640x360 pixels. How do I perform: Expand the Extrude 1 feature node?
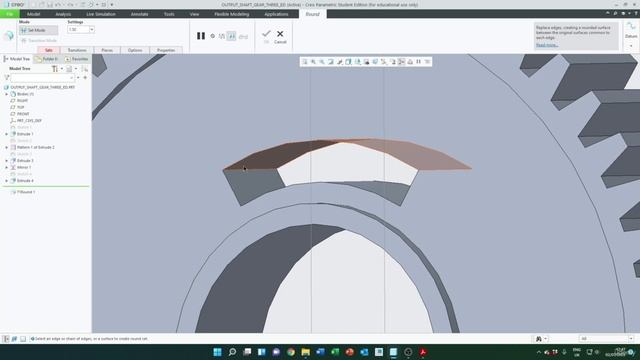(x=7, y=134)
